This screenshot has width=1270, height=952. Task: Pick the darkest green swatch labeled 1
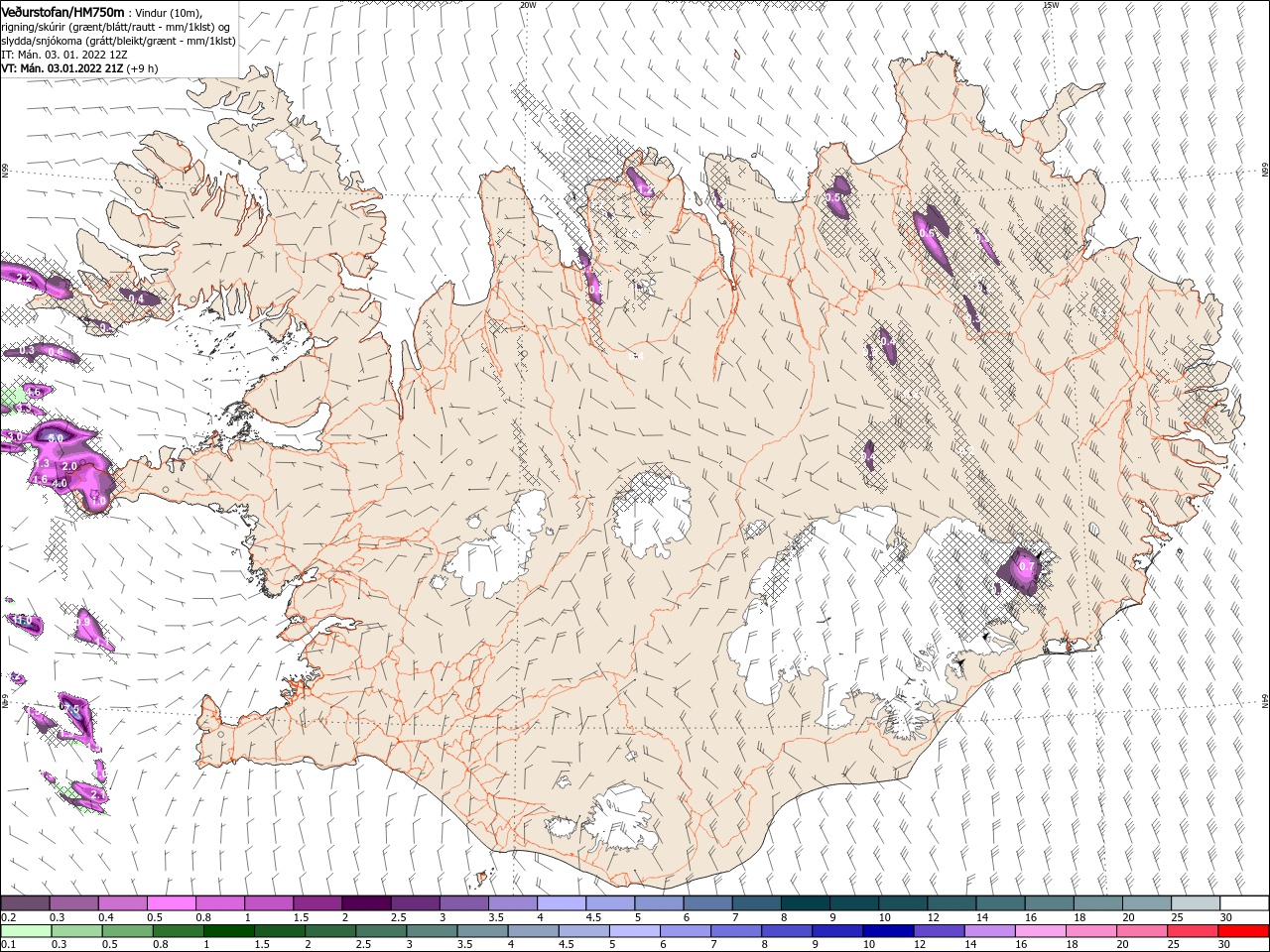tap(228, 931)
